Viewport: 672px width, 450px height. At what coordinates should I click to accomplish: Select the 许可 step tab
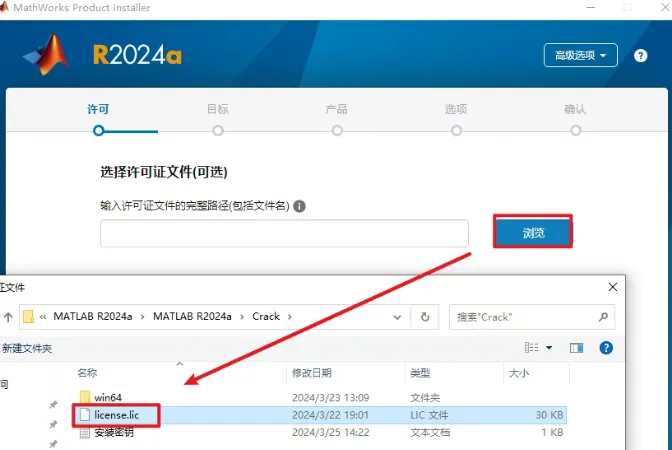(x=98, y=109)
